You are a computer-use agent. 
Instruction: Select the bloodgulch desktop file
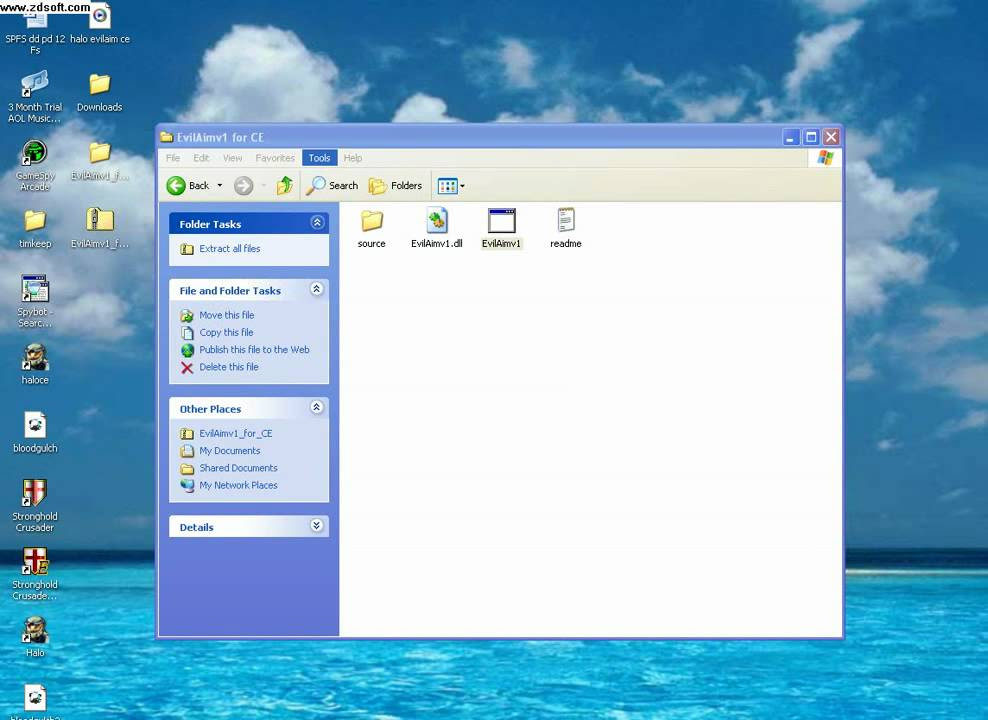[35, 432]
